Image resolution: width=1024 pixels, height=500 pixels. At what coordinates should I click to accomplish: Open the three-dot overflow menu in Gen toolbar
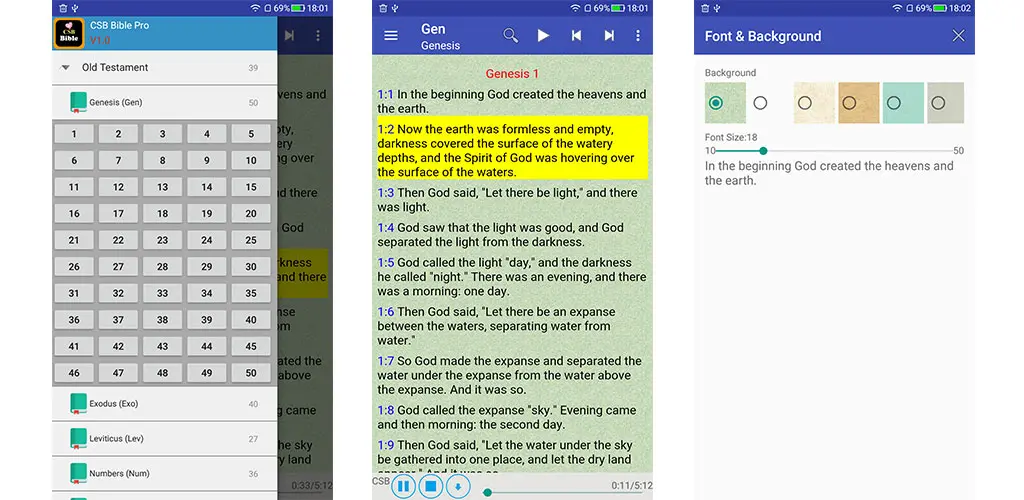coord(638,36)
